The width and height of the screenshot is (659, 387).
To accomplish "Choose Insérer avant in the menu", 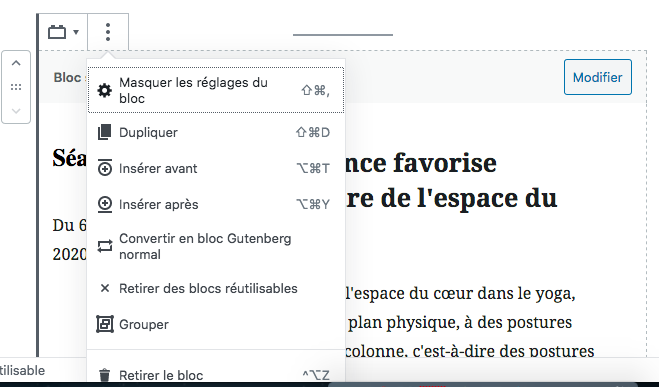I will coord(216,168).
